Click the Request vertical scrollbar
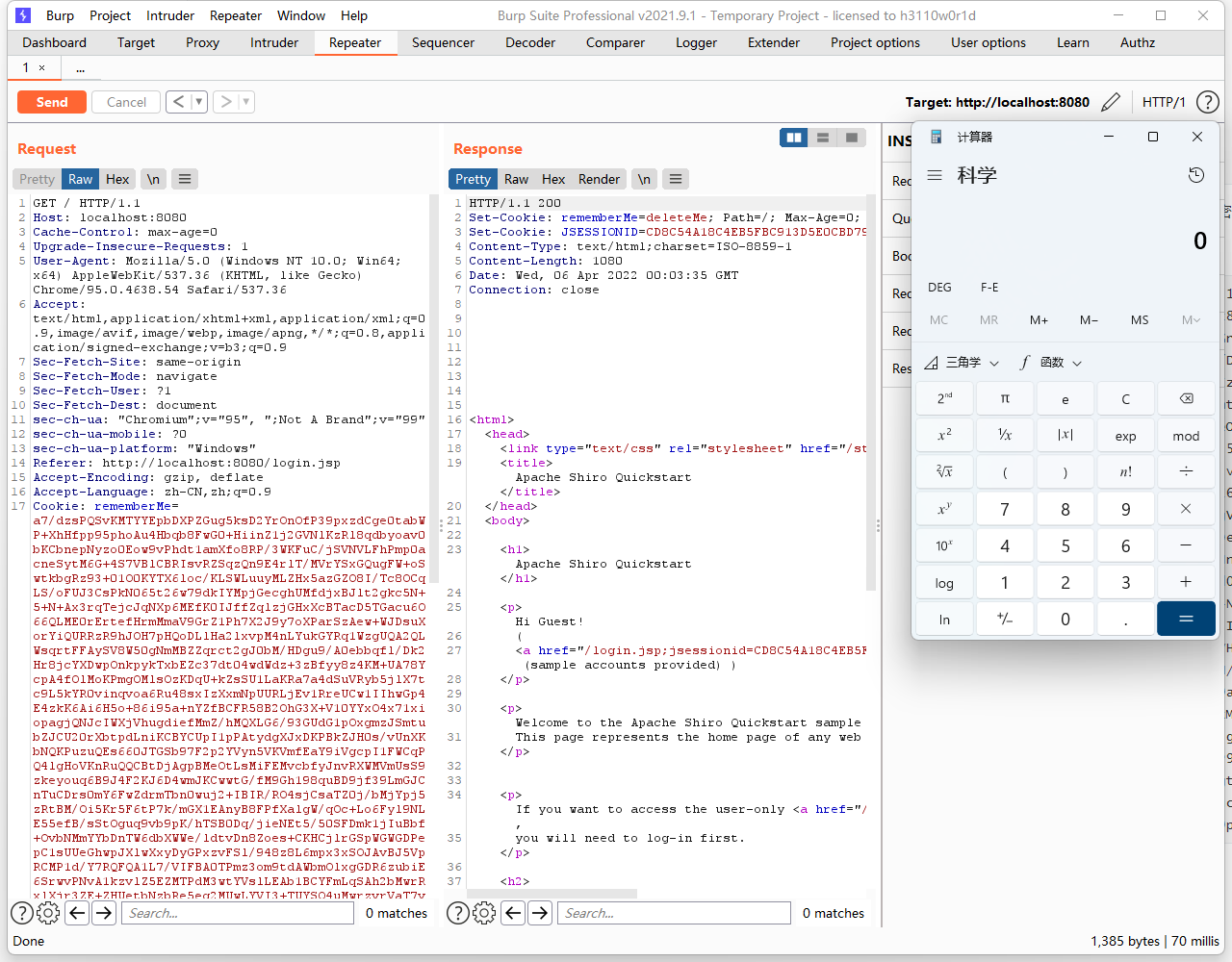 click(x=434, y=390)
